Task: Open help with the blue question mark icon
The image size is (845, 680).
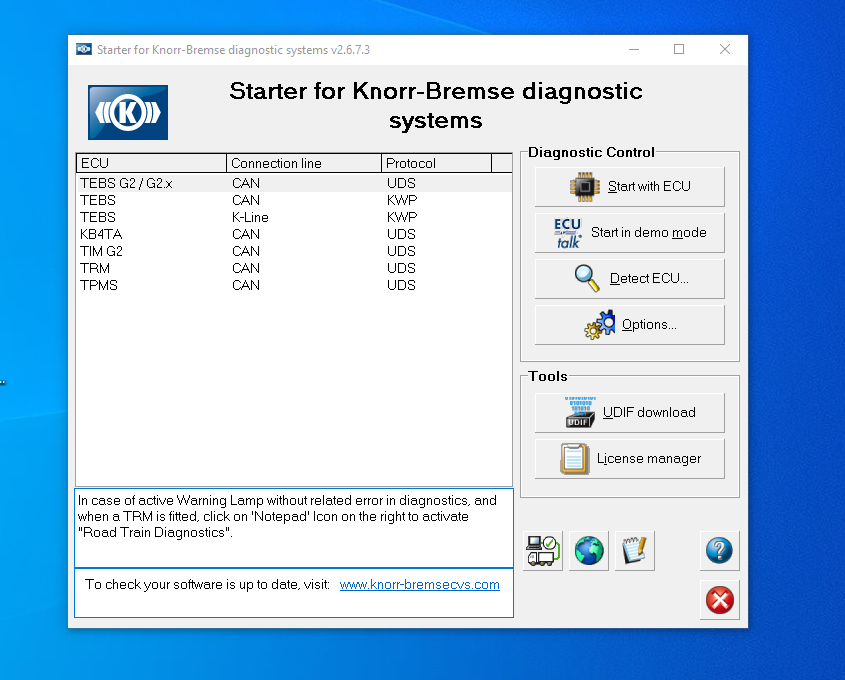Action: click(x=719, y=551)
